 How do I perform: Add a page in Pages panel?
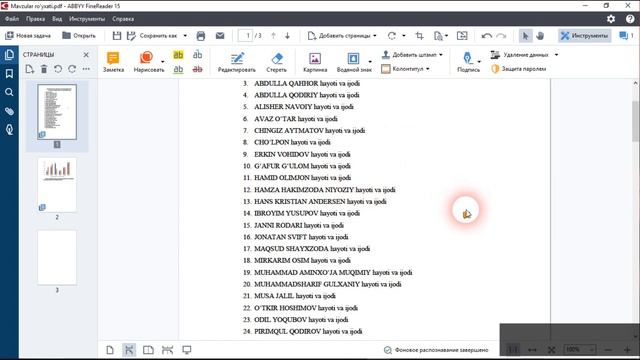[x=29, y=69]
